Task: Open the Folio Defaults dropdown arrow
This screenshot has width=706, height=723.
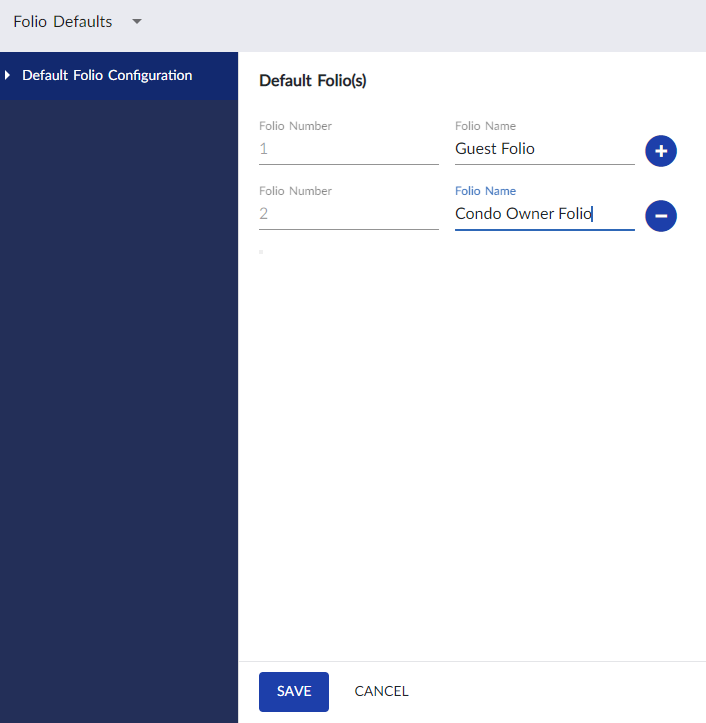Action: pyautogui.click(x=137, y=21)
